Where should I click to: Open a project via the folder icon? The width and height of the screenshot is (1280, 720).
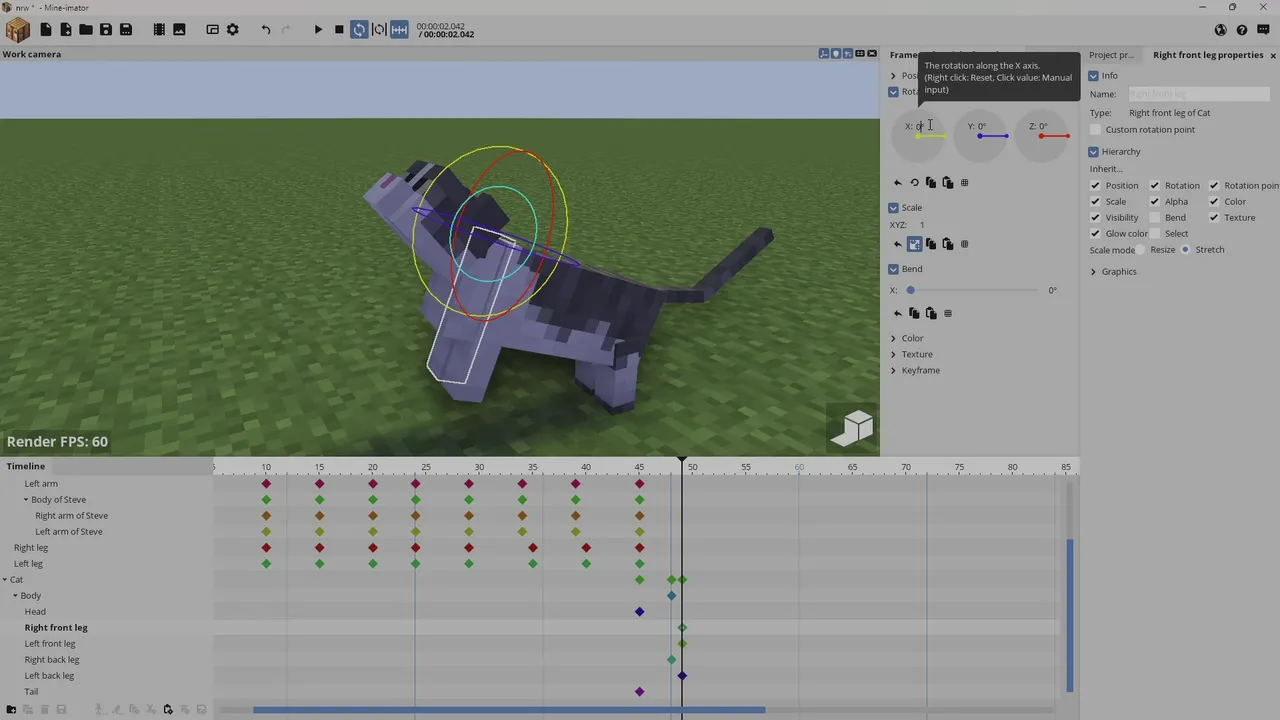(86, 30)
